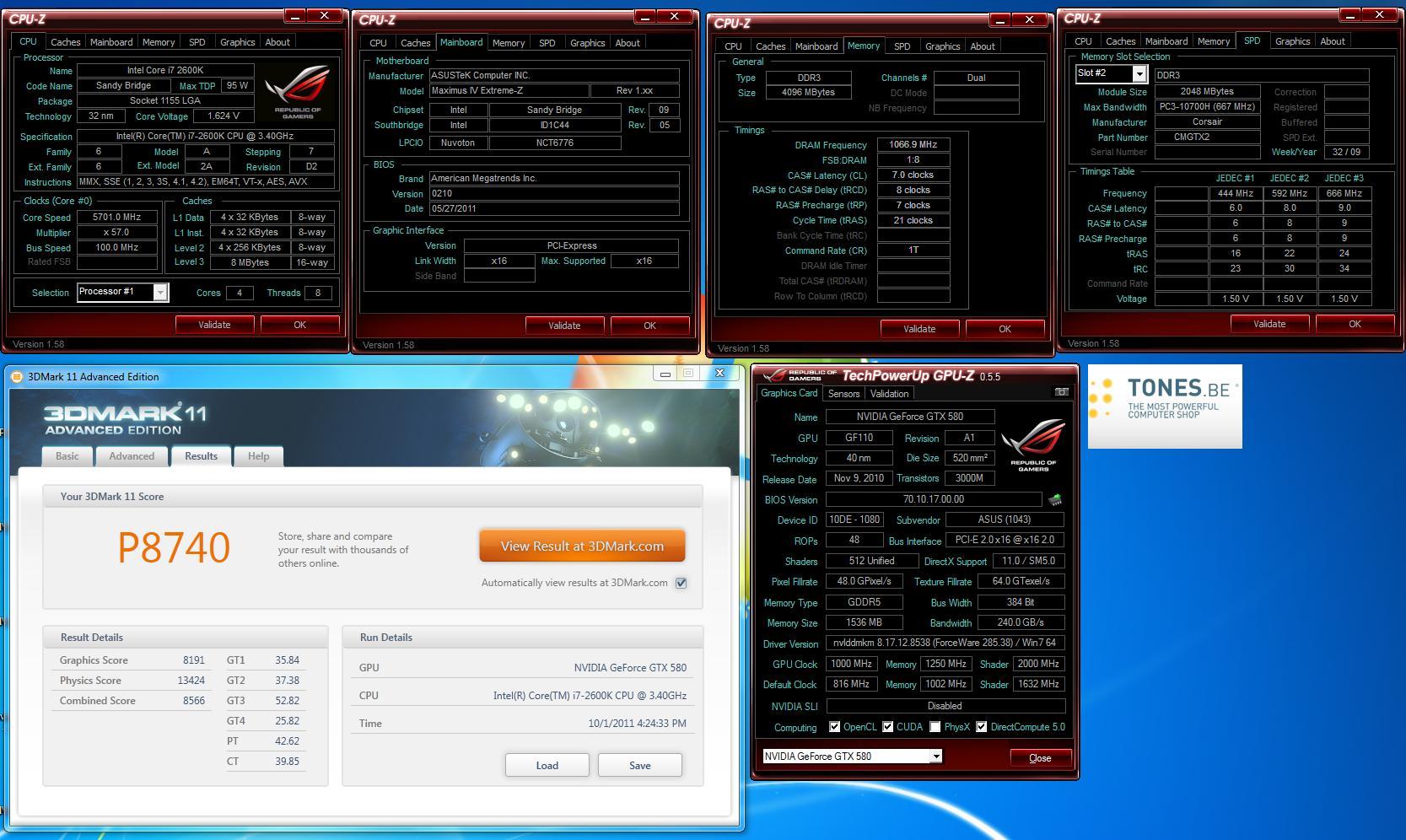The width and height of the screenshot is (1406, 840).
Task: Click the Save button in Run Details
Action: pos(639,765)
